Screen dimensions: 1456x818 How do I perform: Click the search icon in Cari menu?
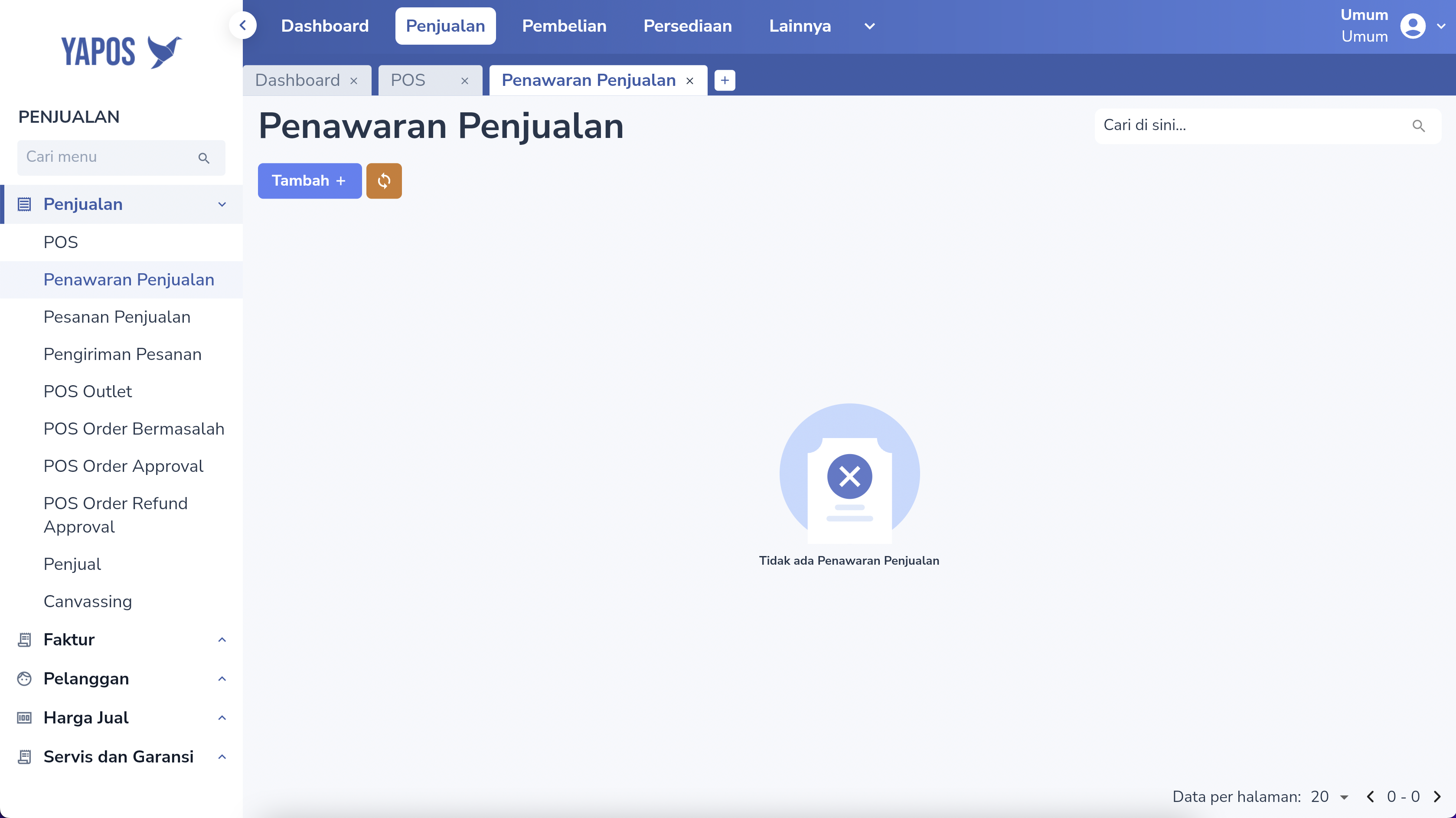(204, 158)
